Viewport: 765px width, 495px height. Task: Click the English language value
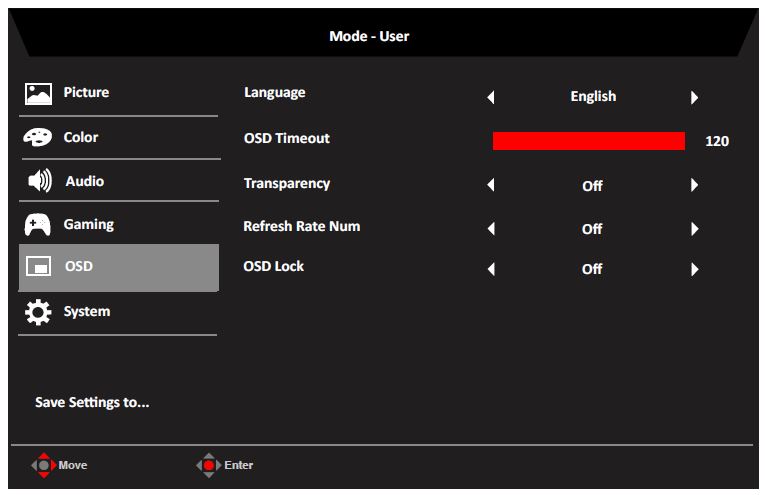(593, 97)
